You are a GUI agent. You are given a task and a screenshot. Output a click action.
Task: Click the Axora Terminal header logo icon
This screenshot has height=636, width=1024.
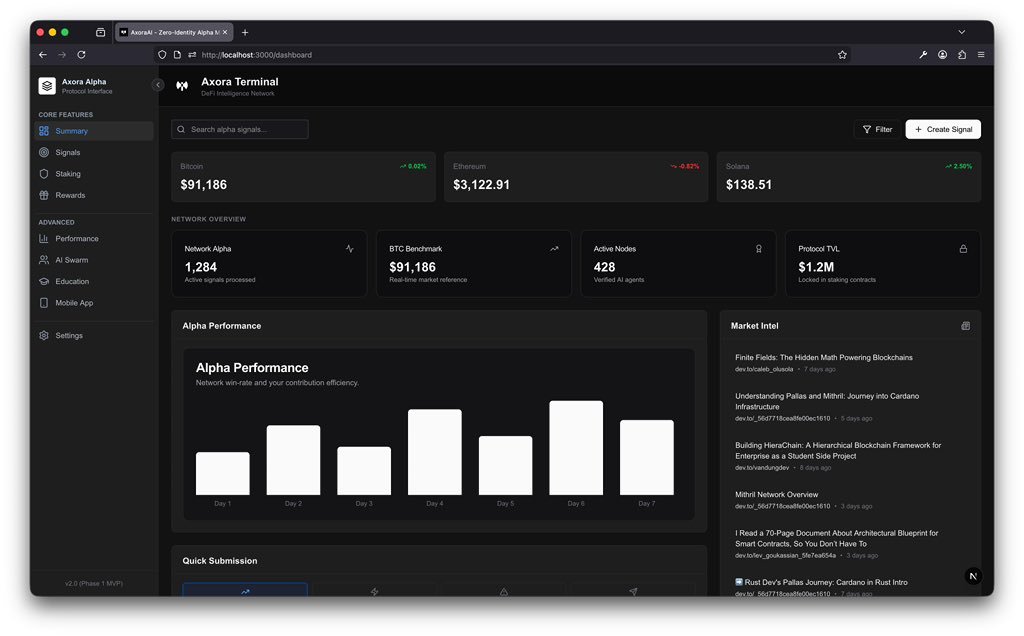coord(182,86)
